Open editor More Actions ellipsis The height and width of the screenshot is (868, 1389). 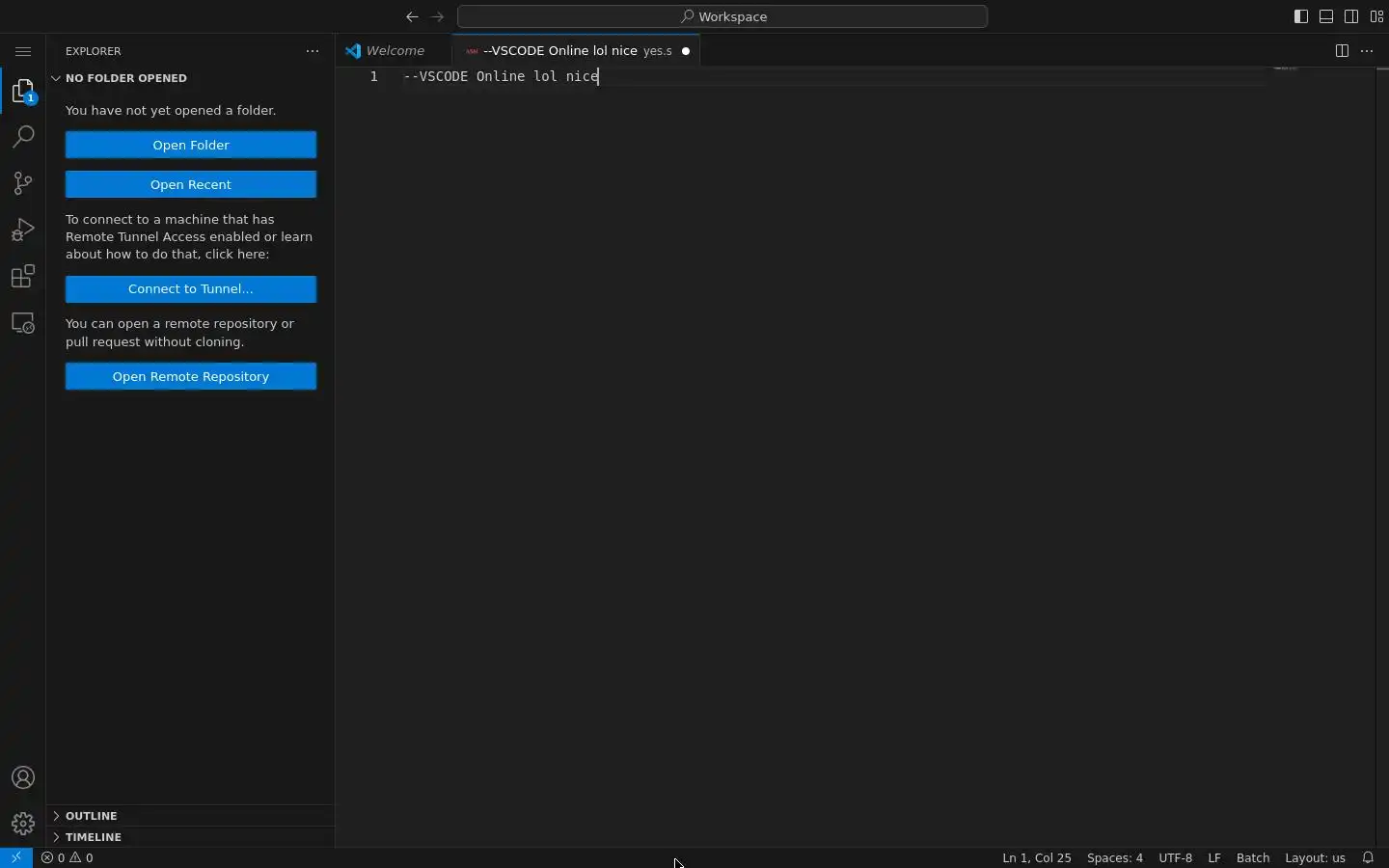coord(1368,51)
